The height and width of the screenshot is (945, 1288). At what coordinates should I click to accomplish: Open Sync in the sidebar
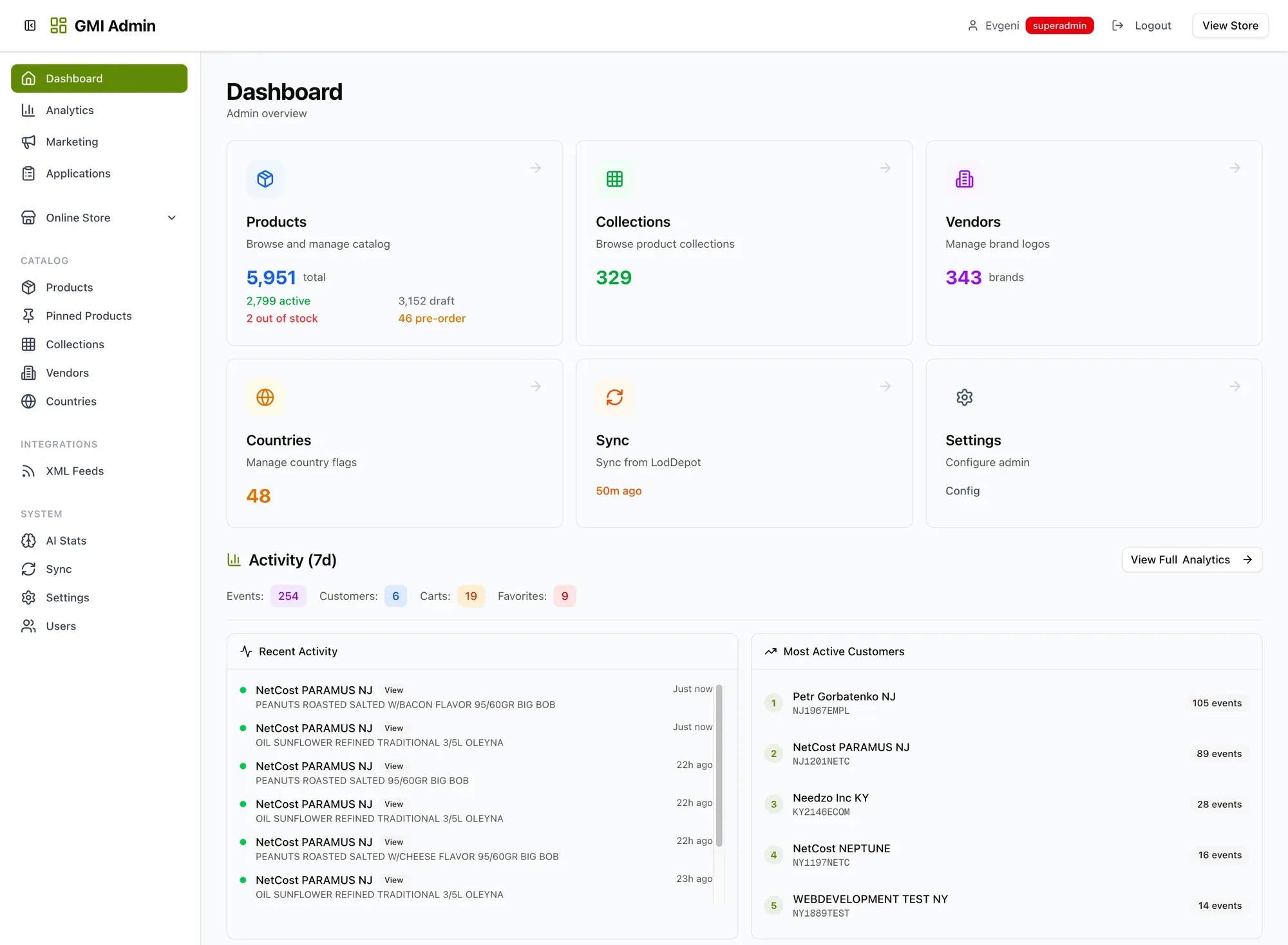[x=99, y=569]
